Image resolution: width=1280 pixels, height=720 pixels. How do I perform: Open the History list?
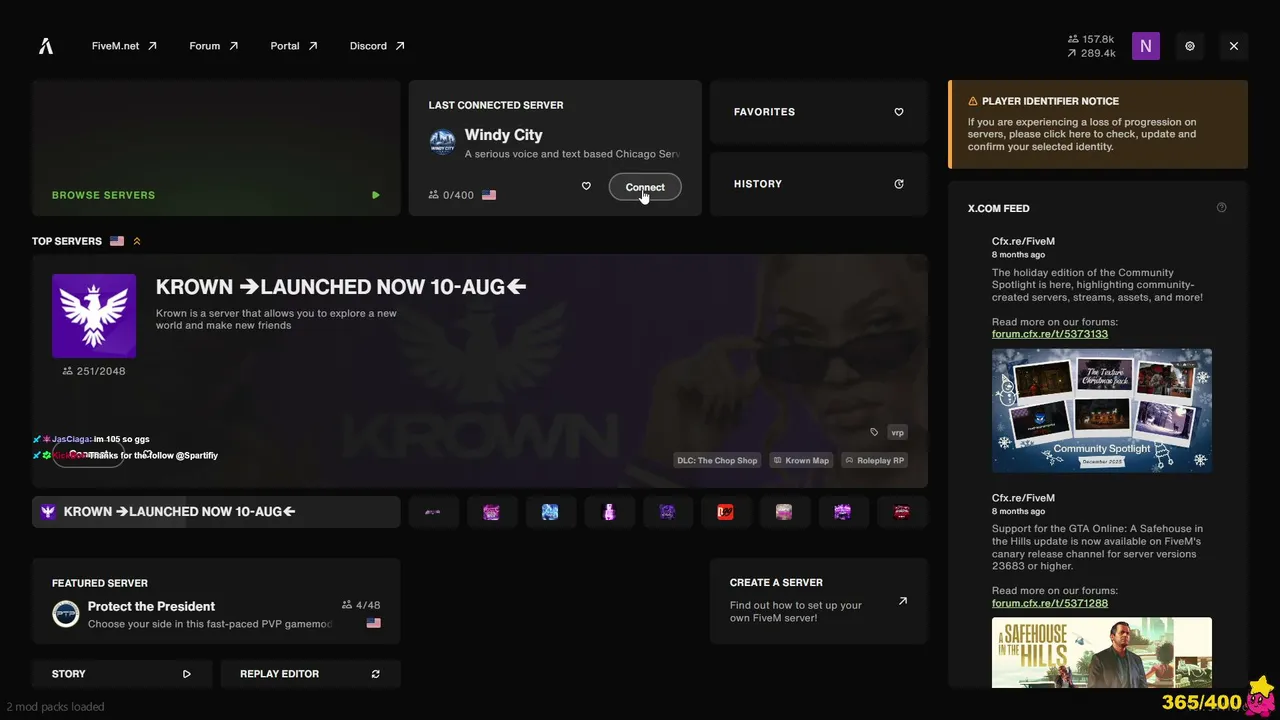click(x=819, y=184)
